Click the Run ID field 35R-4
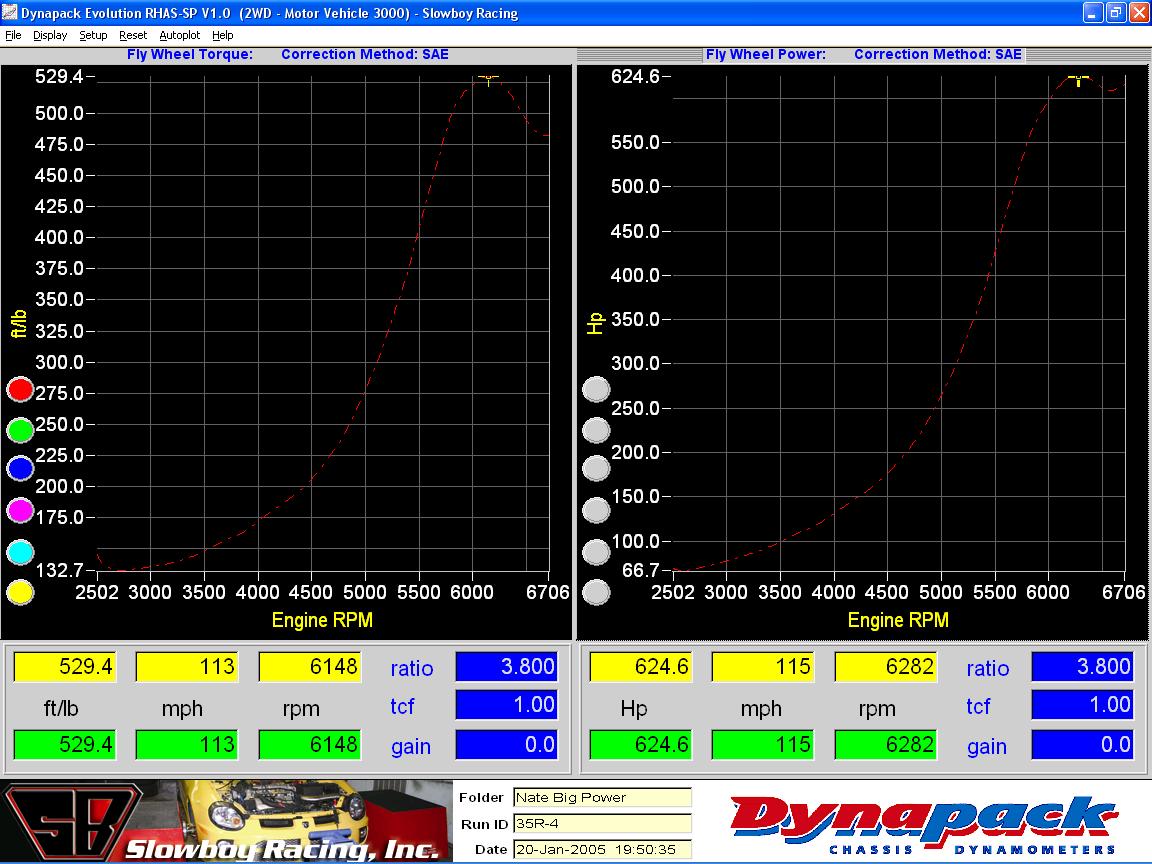The image size is (1152, 864). (602, 824)
